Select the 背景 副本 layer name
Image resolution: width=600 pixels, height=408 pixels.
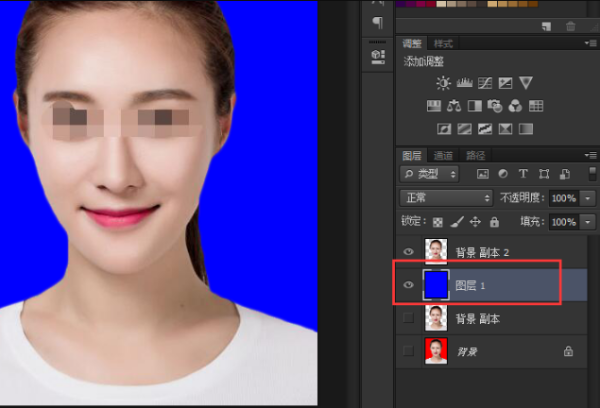coord(478,318)
